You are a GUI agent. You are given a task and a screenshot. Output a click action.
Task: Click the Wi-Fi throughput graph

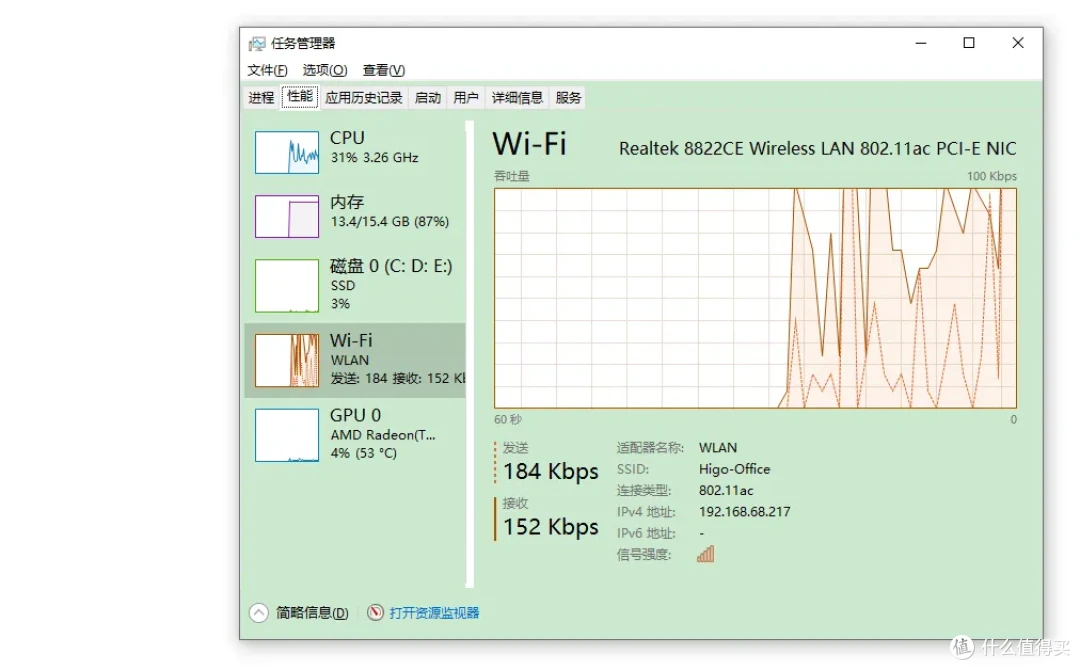click(x=755, y=298)
